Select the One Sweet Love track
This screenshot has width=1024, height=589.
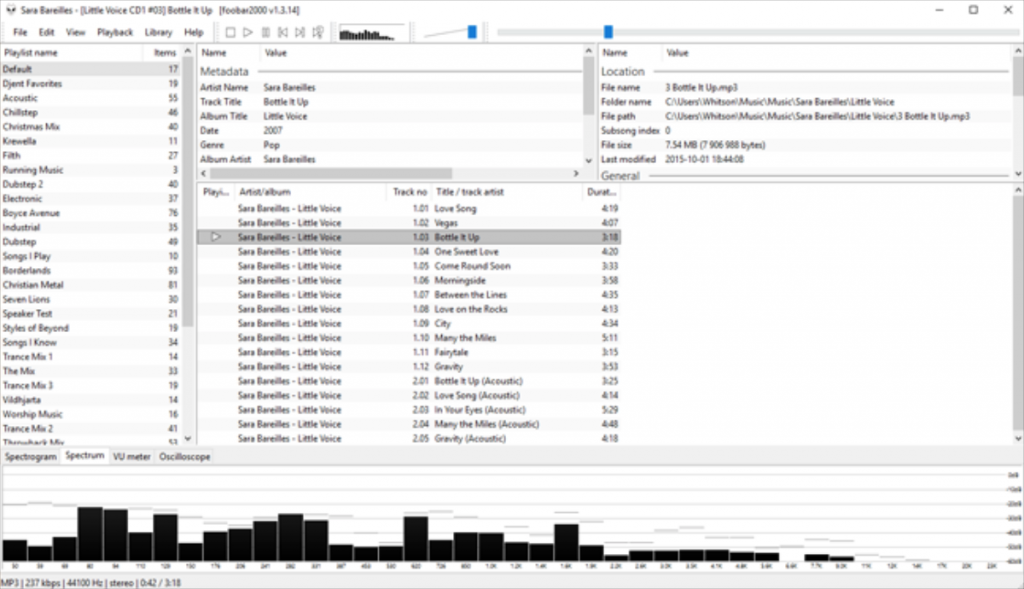pos(409,251)
